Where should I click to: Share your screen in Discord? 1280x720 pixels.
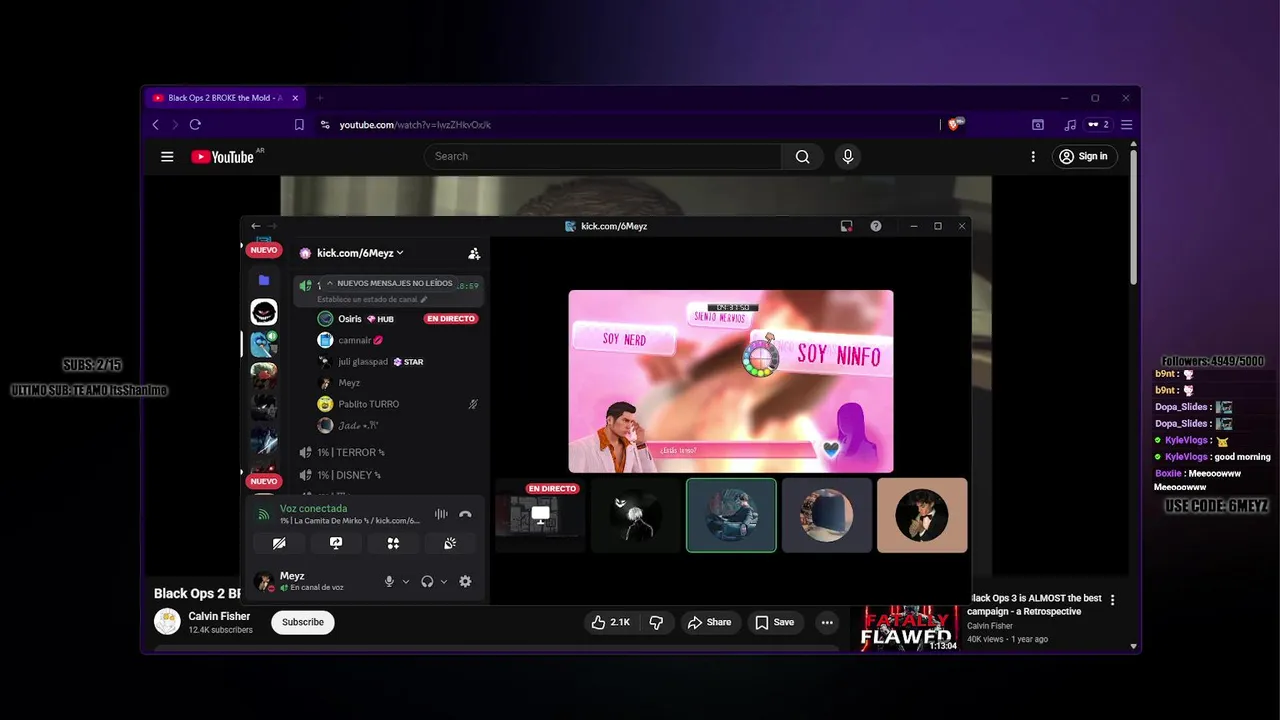(x=336, y=543)
